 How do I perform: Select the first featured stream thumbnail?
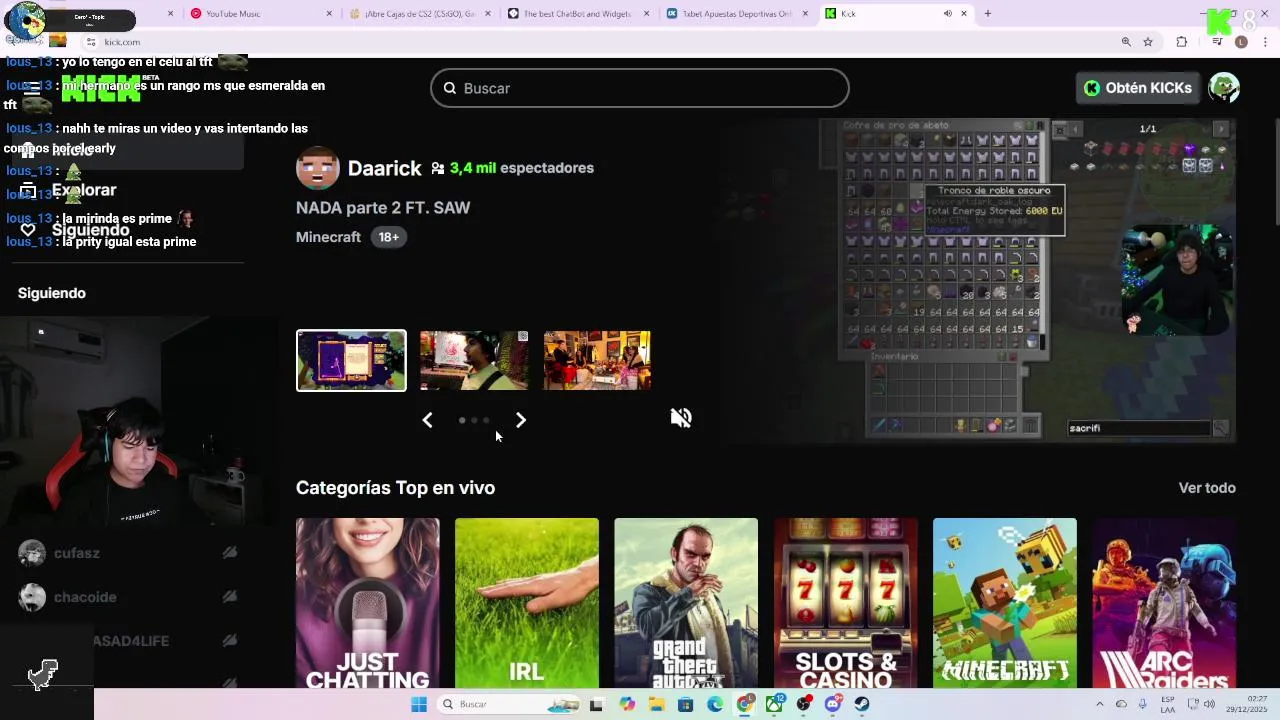point(351,360)
